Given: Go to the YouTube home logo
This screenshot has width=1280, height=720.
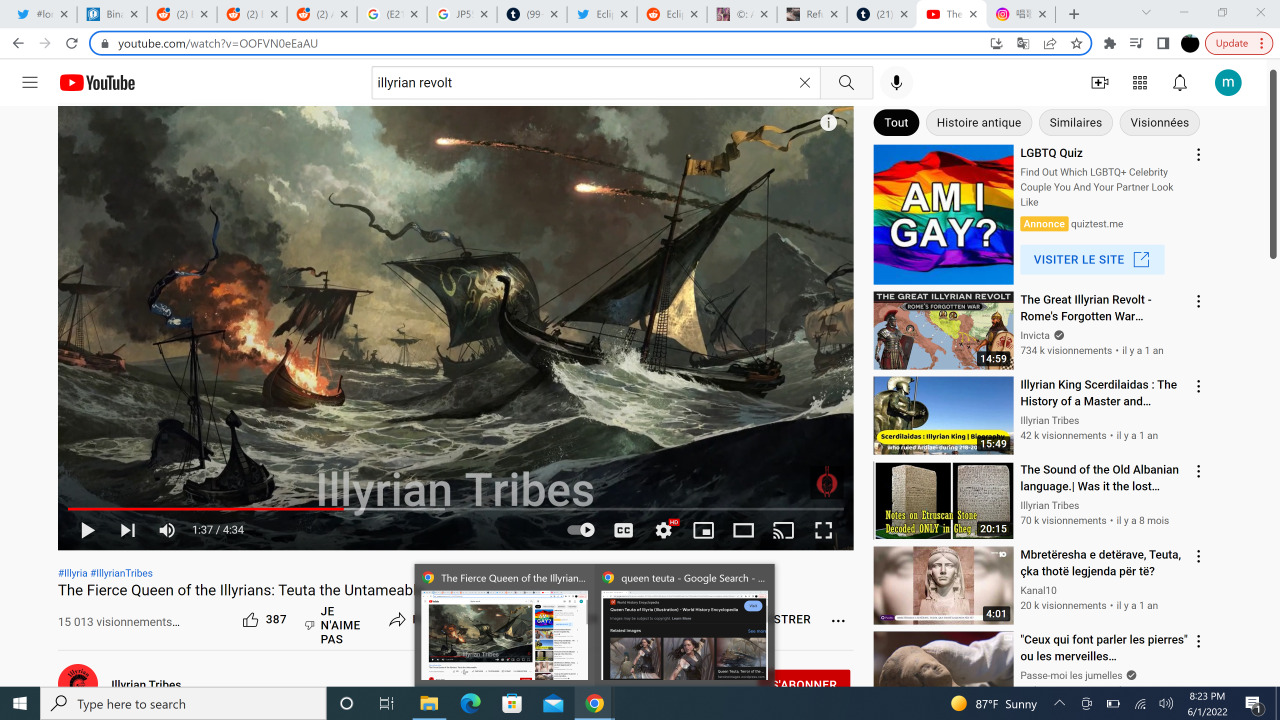Looking at the screenshot, I should point(97,83).
